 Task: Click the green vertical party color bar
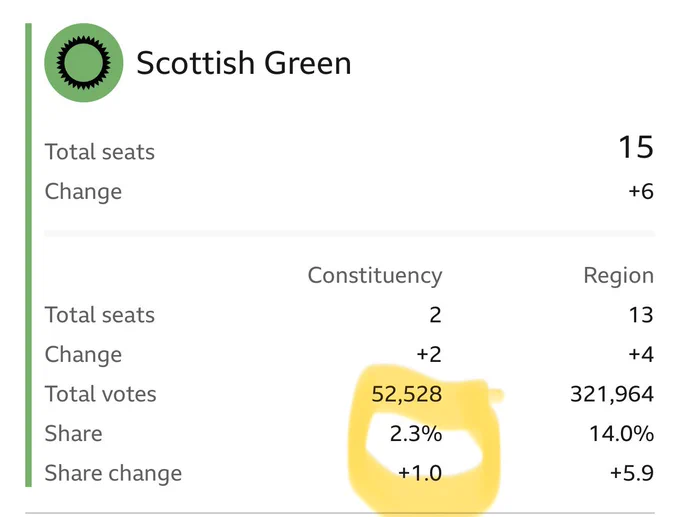click(29, 255)
